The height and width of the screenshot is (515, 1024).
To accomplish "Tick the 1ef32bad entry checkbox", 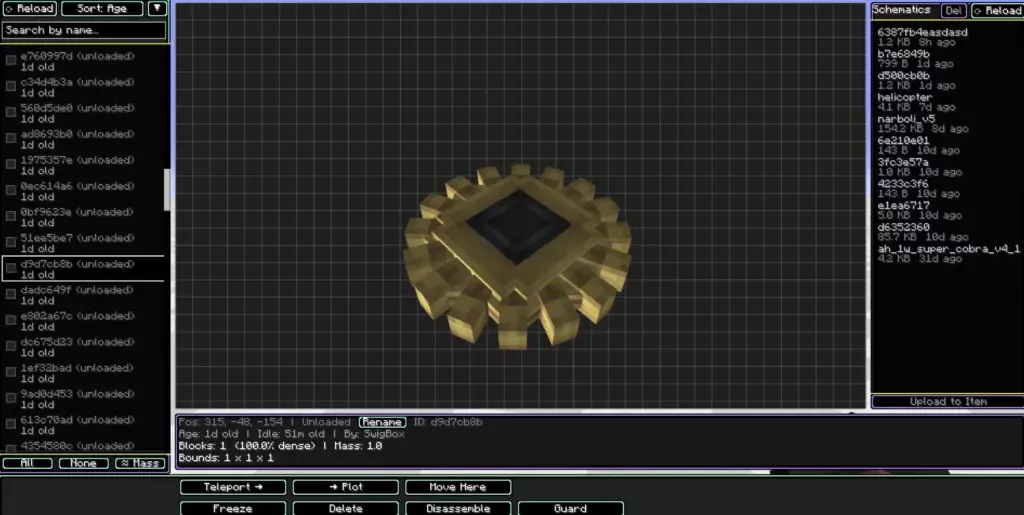I will (x=11, y=372).
